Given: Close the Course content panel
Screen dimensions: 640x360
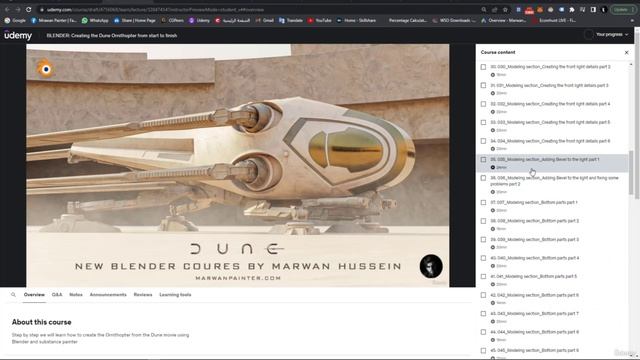Looking at the screenshot, I should coord(627,53).
